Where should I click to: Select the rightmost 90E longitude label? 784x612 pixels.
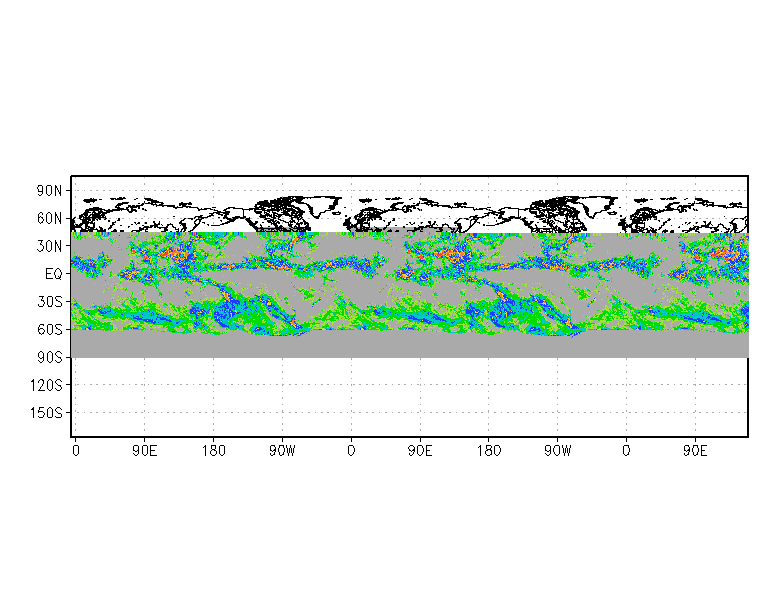[x=695, y=451]
